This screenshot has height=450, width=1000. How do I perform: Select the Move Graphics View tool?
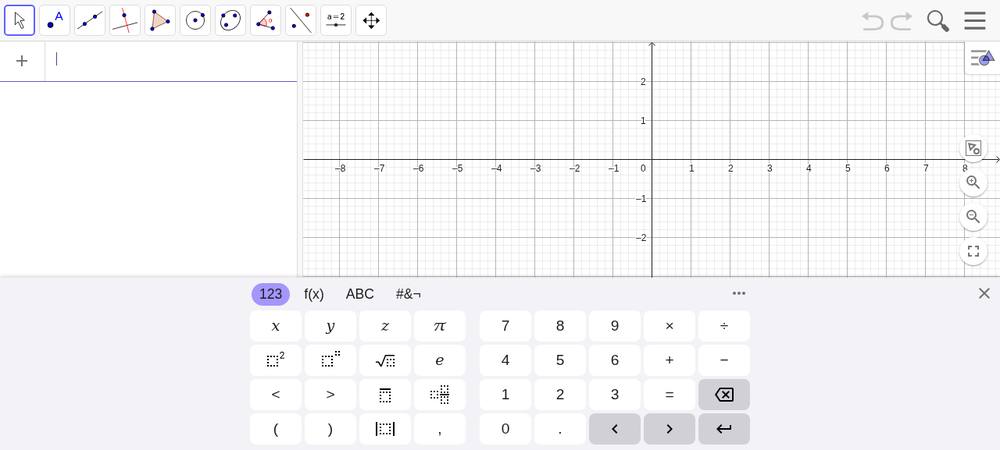click(x=371, y=20)
